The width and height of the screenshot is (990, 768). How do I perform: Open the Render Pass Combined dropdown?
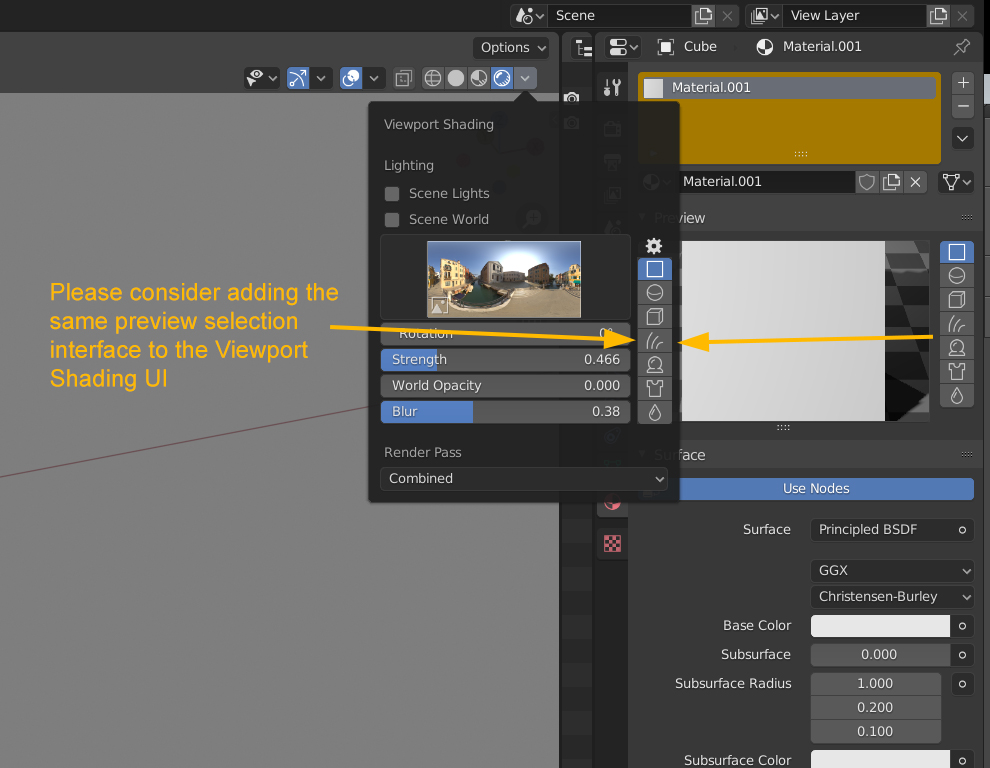524,479
